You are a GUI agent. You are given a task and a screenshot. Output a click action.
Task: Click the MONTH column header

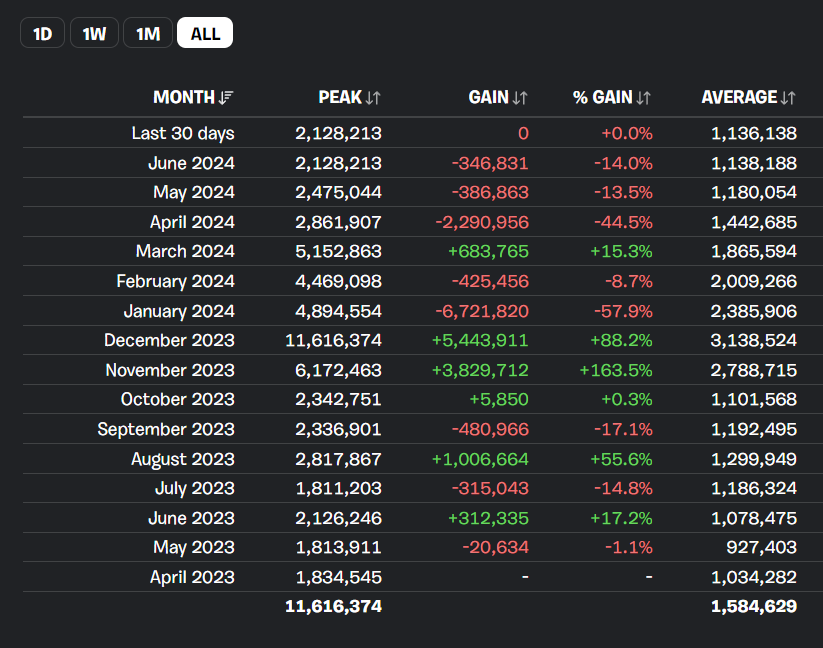point(184,98)
